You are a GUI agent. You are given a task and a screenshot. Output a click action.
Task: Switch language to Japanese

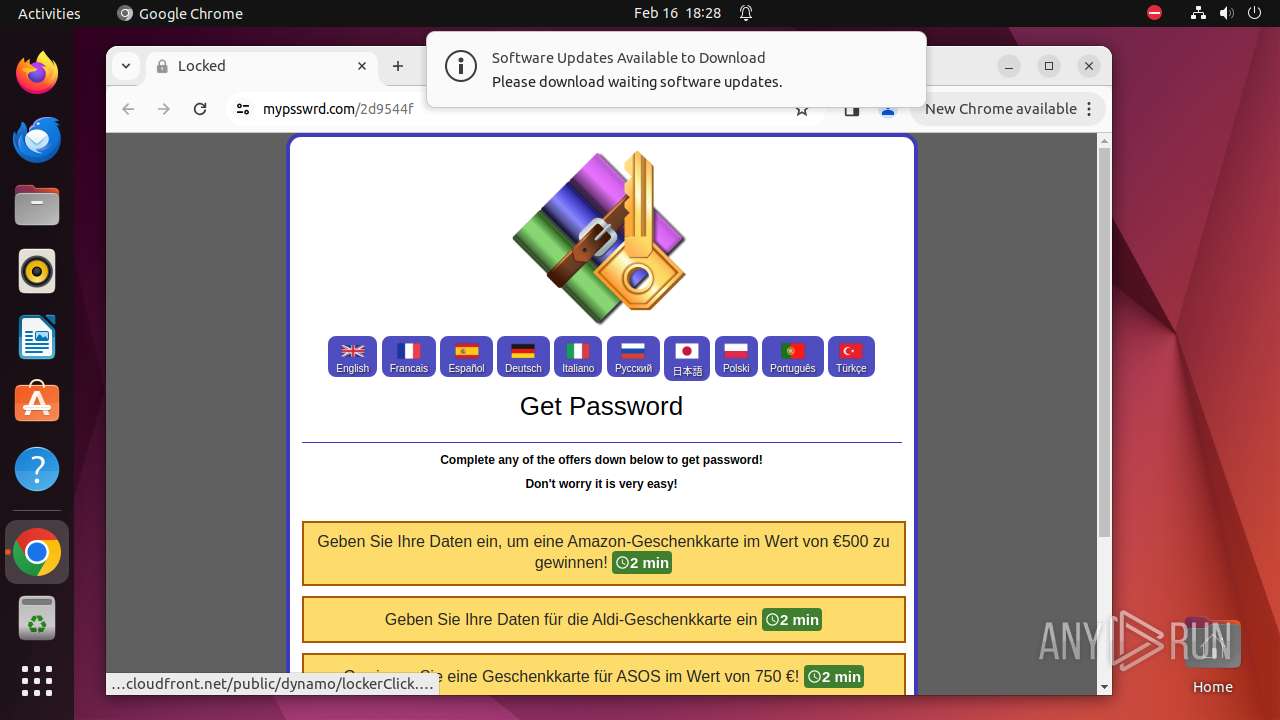[x=687, y=359]
